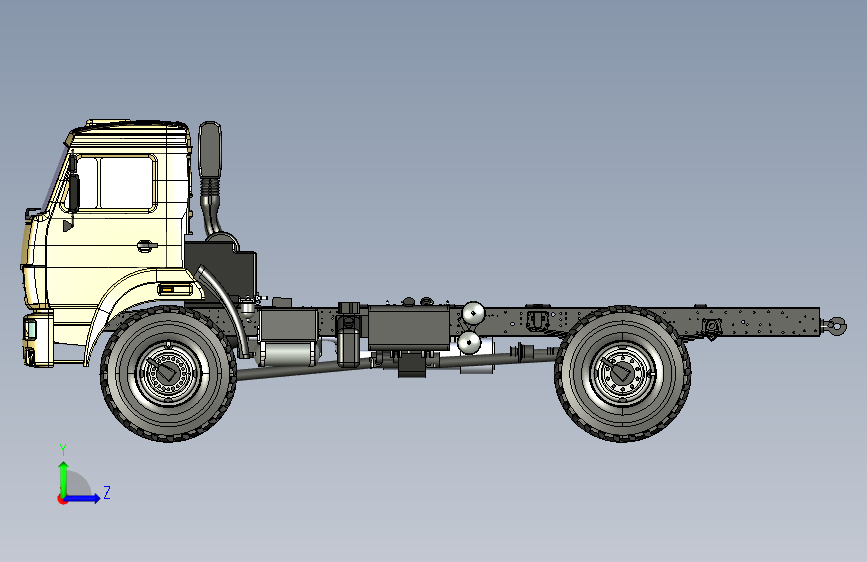The width and height of the screenshot is (867, 562).
Task: Select the upper spherical air tank
Action: (473, 313)
